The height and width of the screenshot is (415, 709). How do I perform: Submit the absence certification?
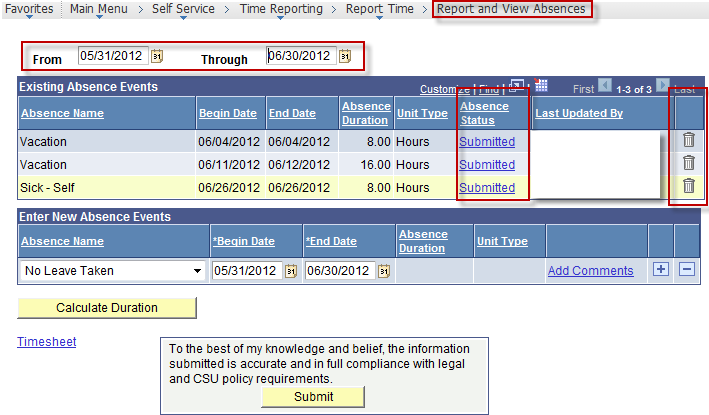point(313,397)
